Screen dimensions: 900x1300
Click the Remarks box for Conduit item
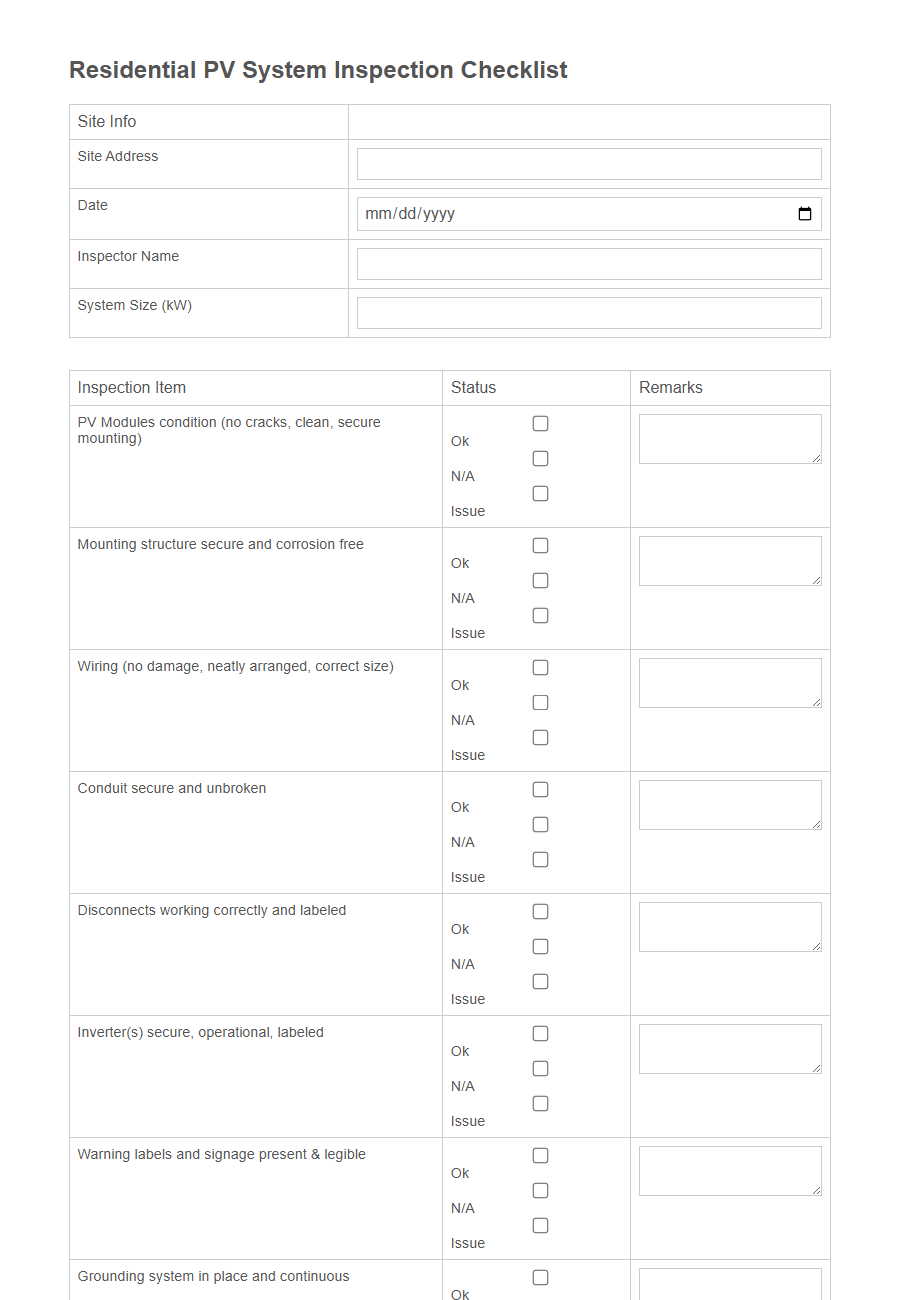tap(730, 804)
